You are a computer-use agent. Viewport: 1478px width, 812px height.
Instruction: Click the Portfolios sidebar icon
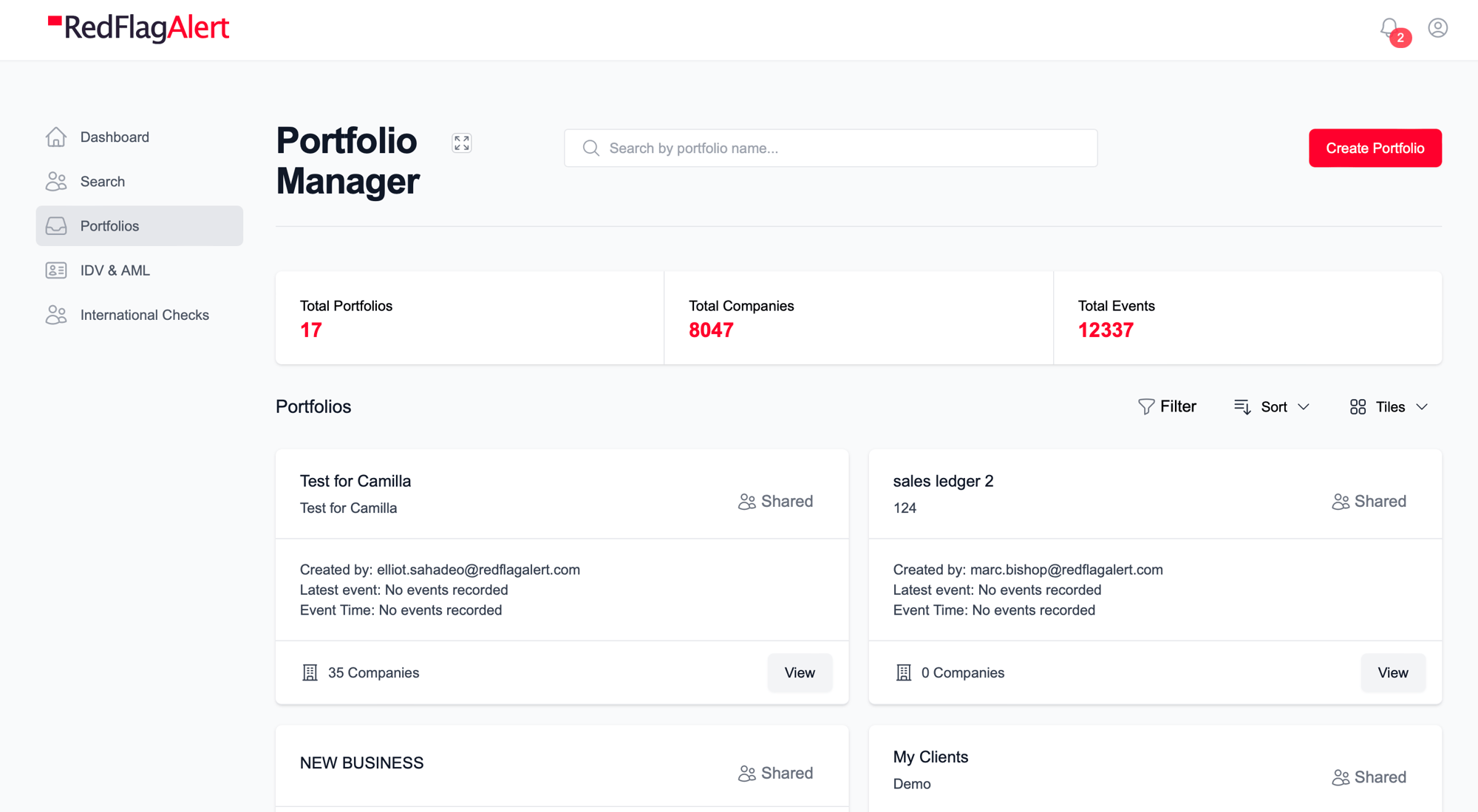[57, 225]
